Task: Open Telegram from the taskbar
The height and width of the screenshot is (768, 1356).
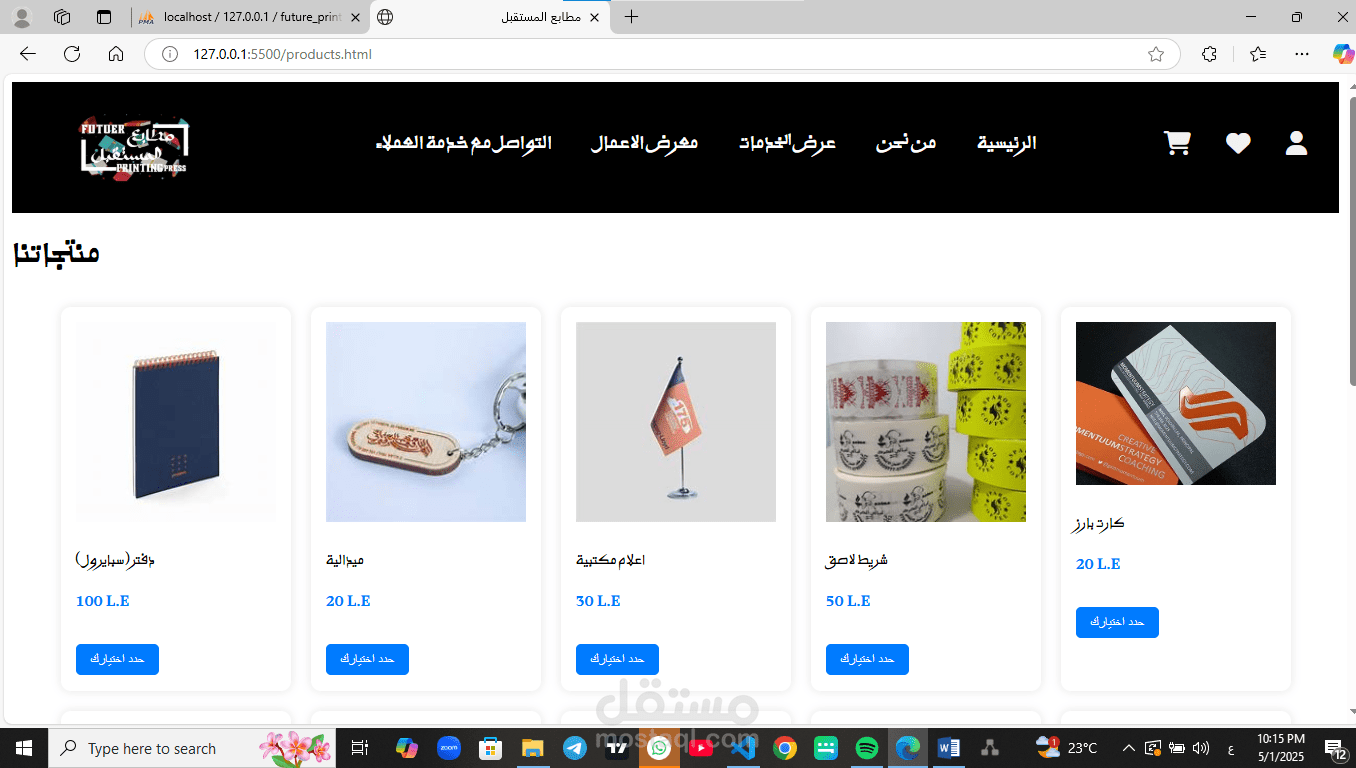Action: (x=575, y=748)
